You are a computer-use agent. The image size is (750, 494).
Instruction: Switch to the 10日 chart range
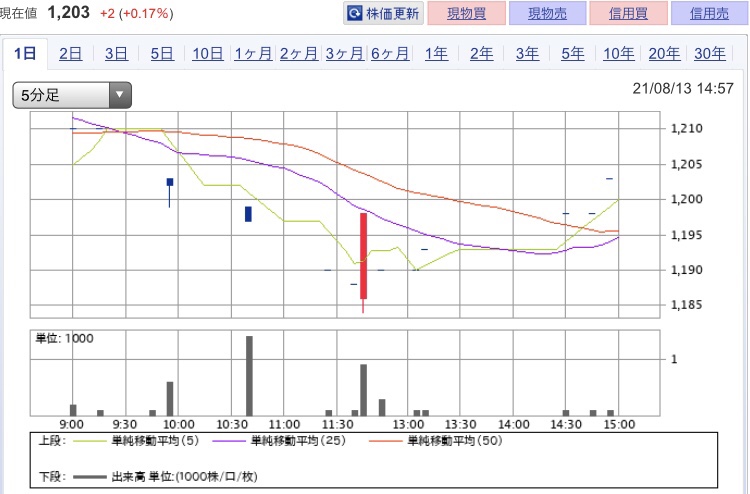click(208, 53)
